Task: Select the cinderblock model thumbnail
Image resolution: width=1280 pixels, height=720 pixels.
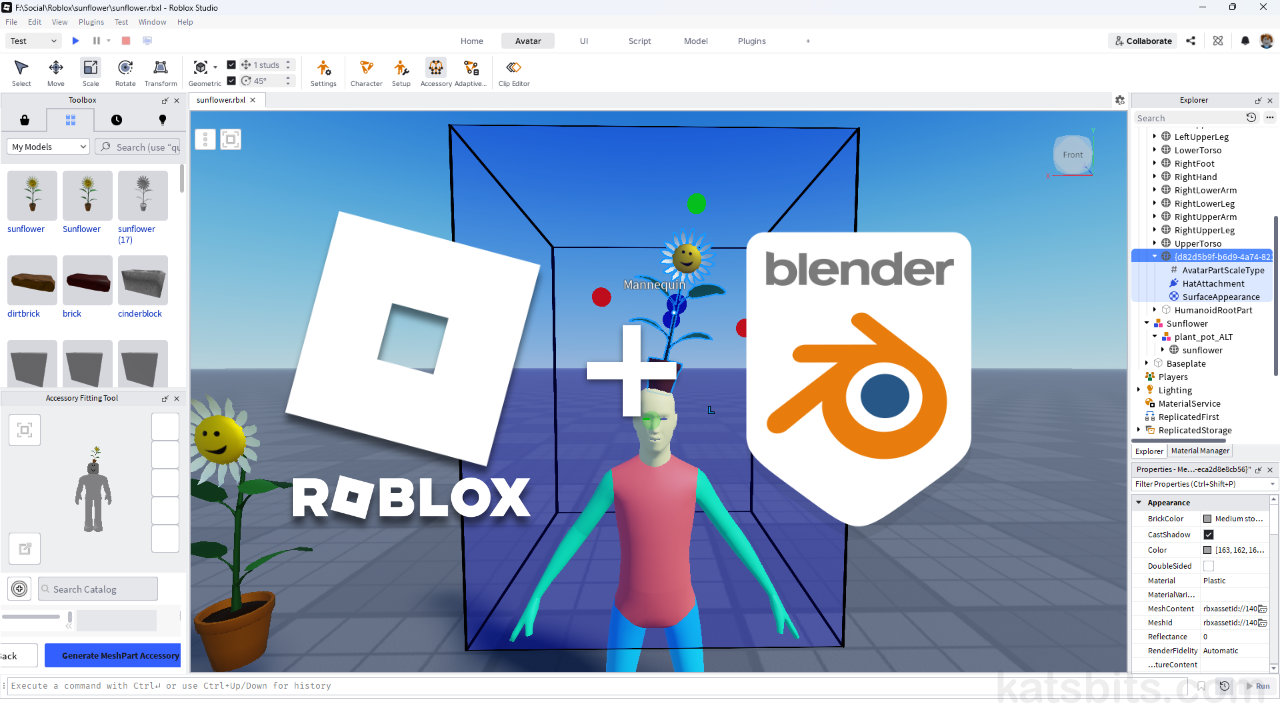Action: pyautogui.click(x=143, y=280)
